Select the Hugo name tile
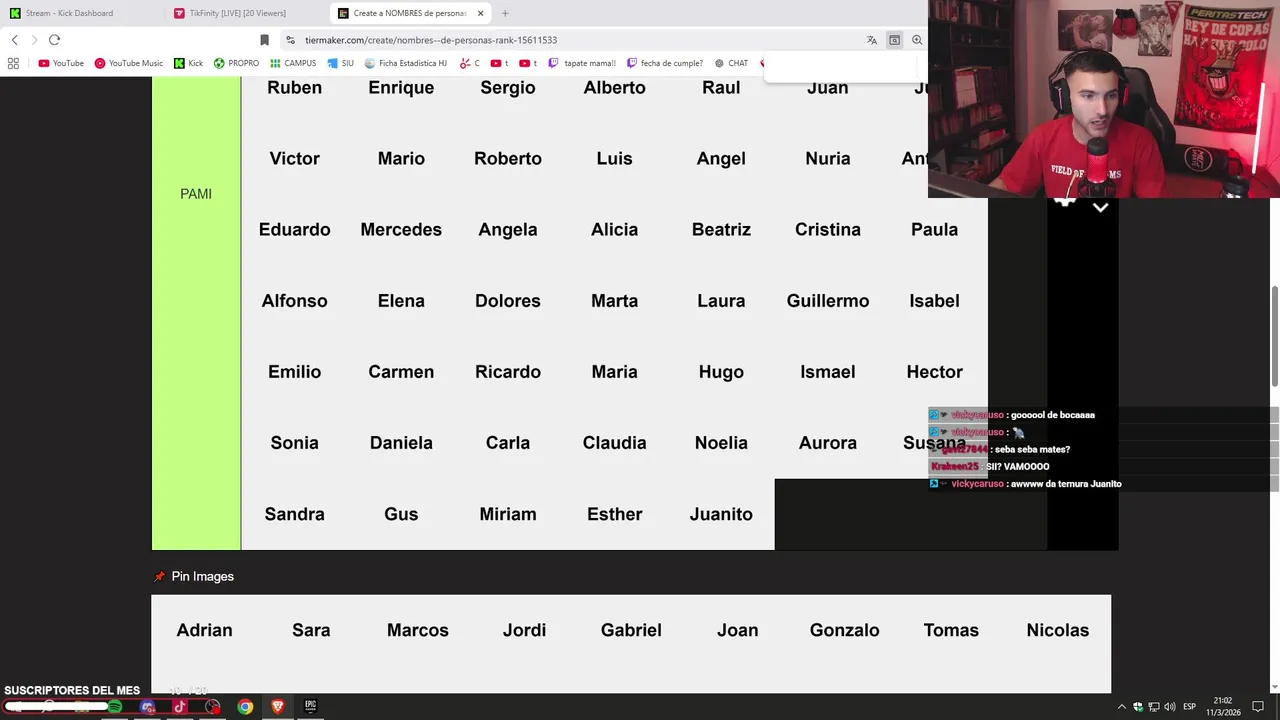 pos(721,372)
